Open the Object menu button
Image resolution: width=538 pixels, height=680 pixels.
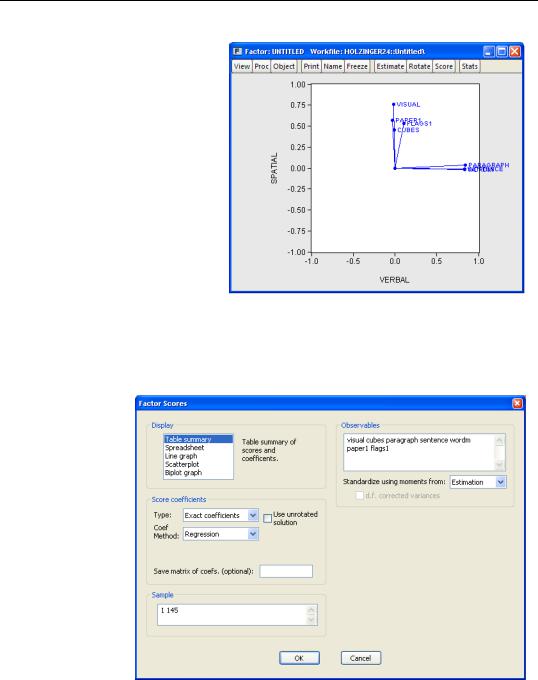[284, 66]
